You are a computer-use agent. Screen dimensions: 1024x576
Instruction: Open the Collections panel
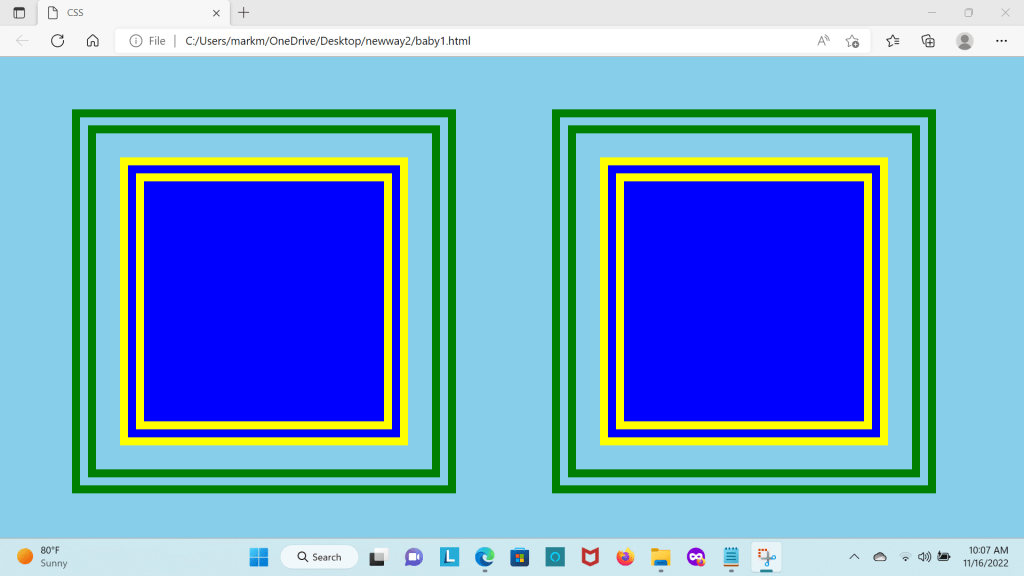[x=928, y=41]
